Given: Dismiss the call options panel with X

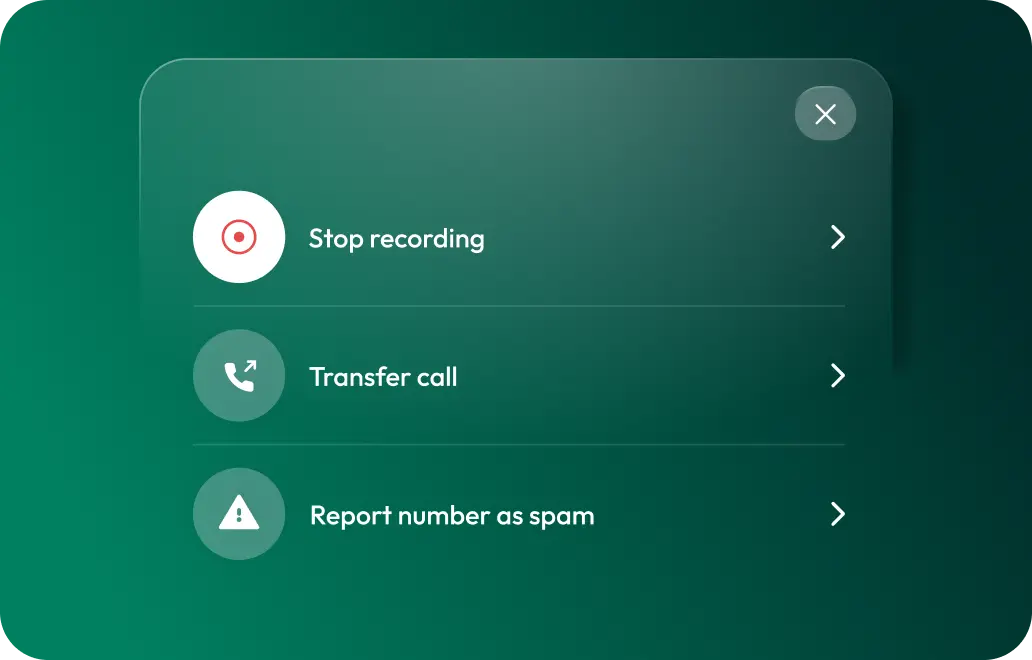Looking at the screenshot, I should click(825, 114).
